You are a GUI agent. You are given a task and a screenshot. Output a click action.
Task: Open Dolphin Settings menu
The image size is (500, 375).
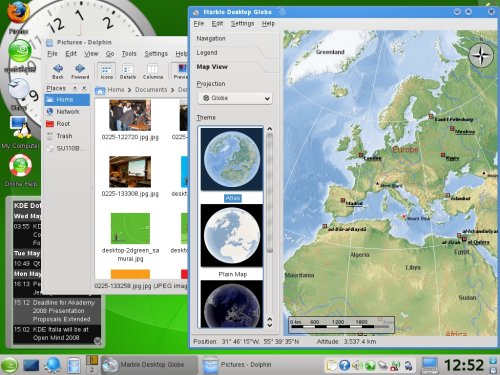point(156,54)
